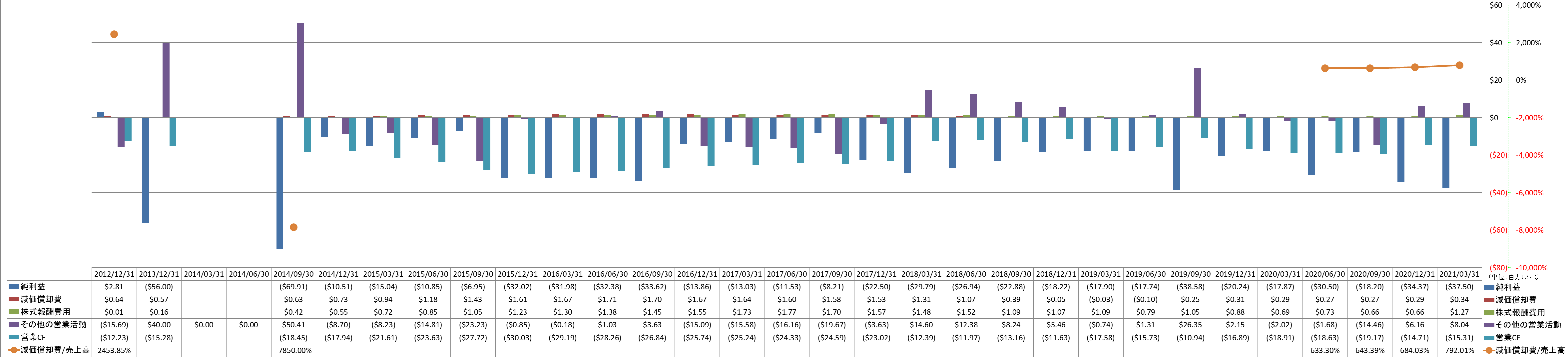This screenshot has height=357, width=1568.
Task: Click the tallest purple bar at 2014/09/30
Action: pos(301,70)
